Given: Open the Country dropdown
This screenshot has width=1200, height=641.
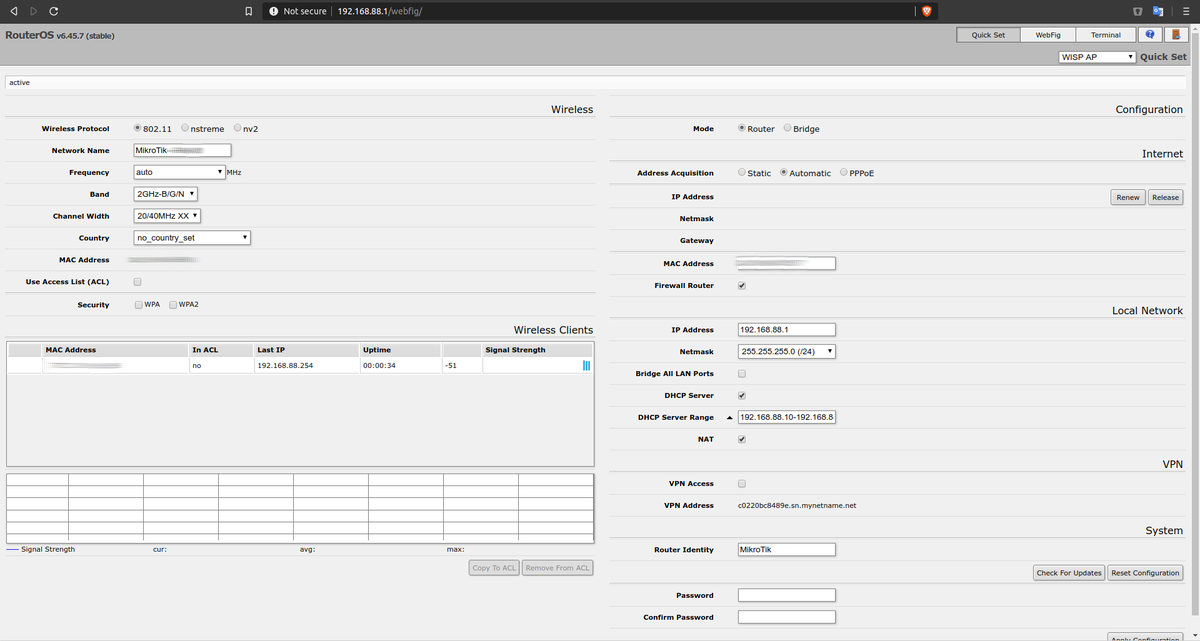Looking at the screenshot, I should click(192, 238).
